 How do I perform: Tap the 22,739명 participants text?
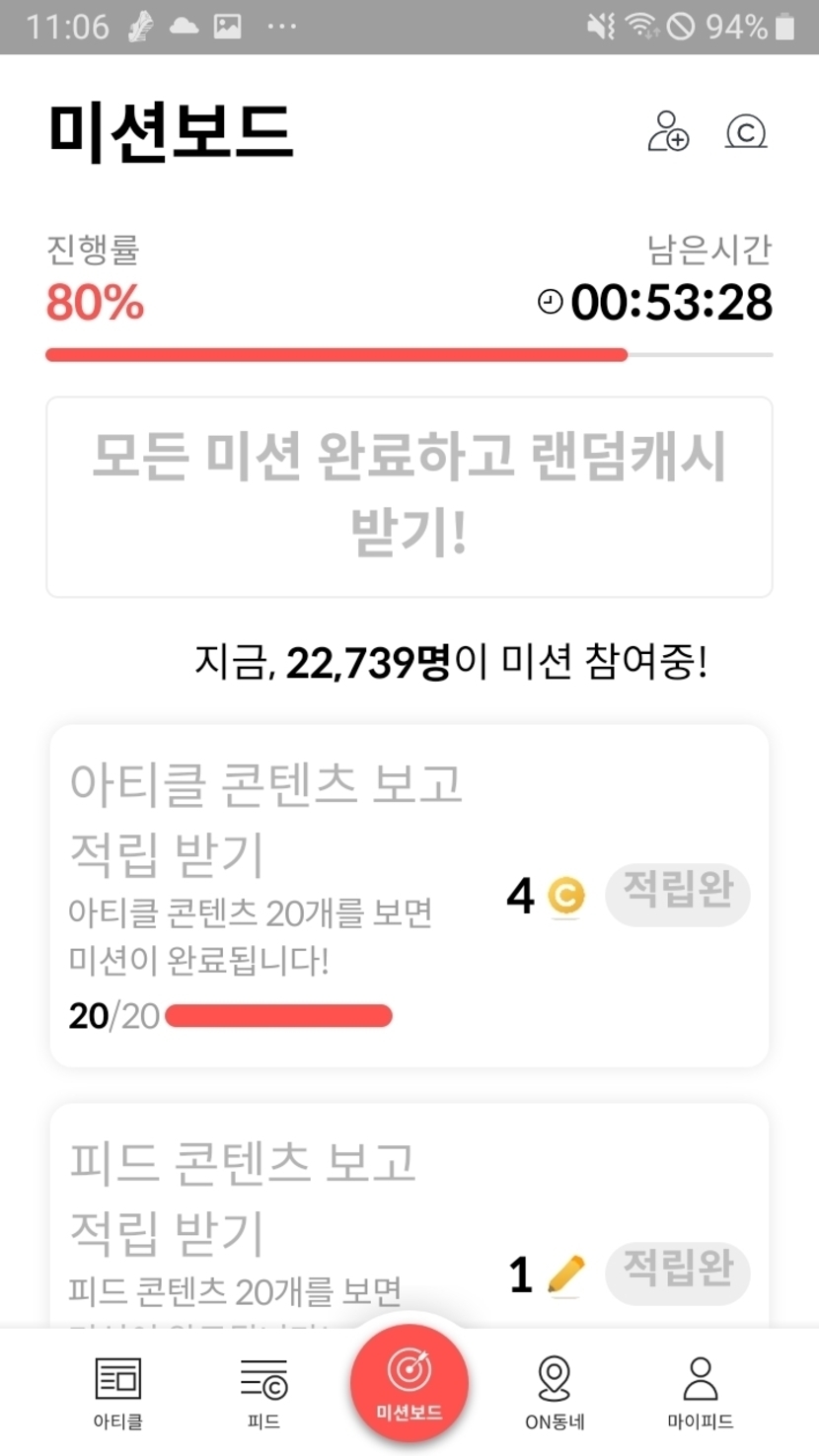pyautogui.click(x=367, y=663)
